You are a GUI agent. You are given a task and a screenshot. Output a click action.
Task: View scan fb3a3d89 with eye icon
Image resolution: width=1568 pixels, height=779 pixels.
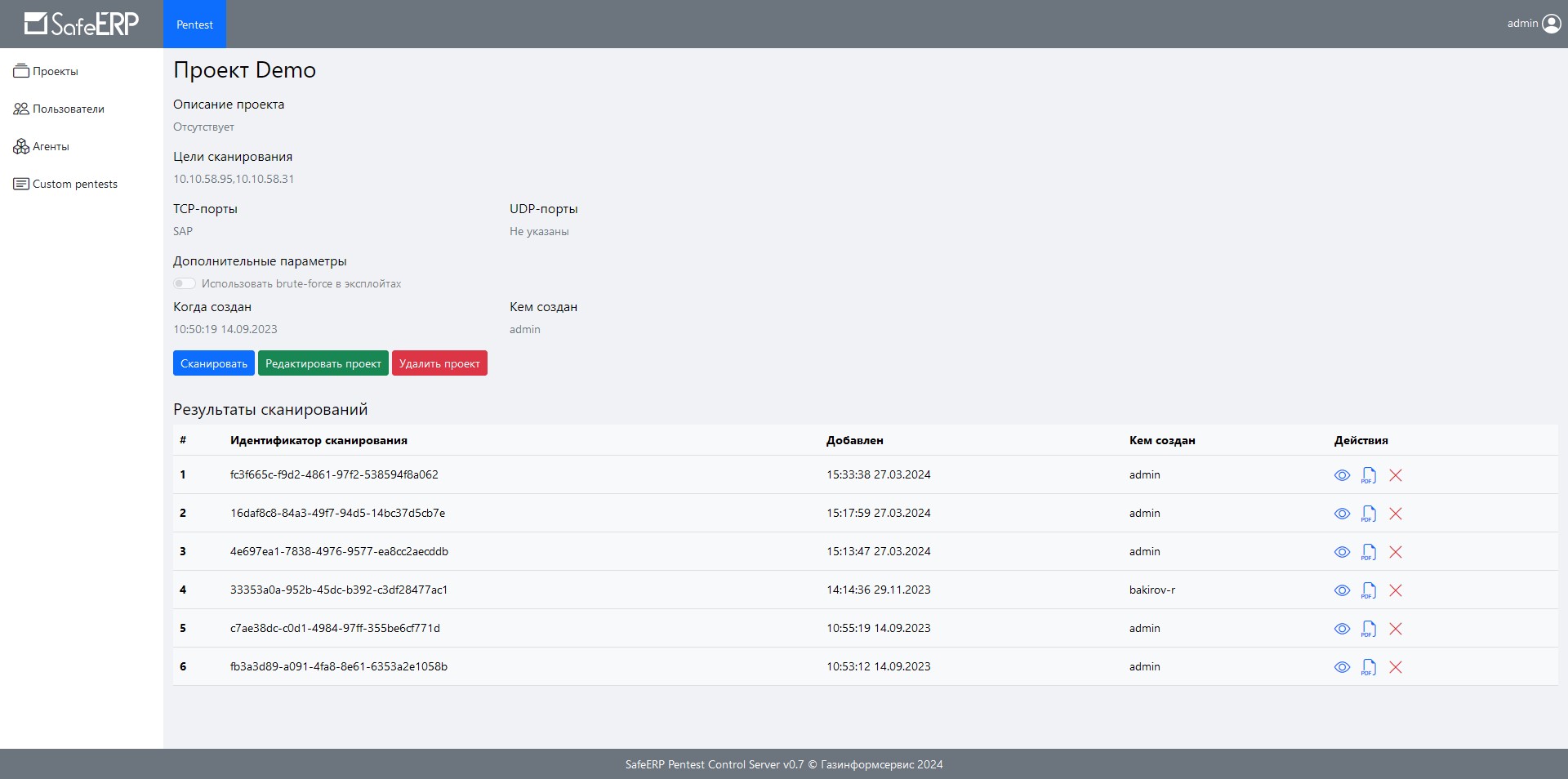tap(1342, 667)
